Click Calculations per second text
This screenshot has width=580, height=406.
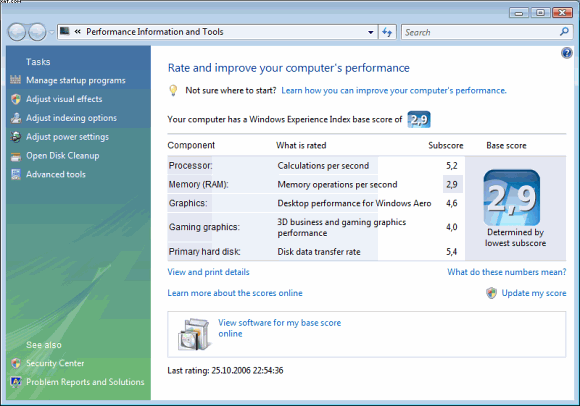(323, 166)
